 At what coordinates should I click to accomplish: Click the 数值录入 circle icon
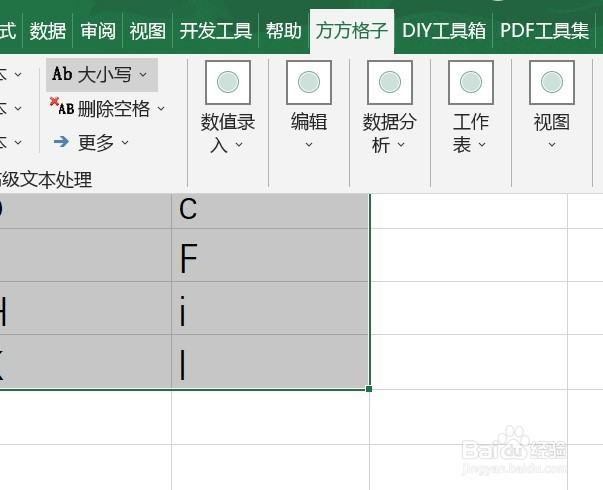(x=228, y=82)
